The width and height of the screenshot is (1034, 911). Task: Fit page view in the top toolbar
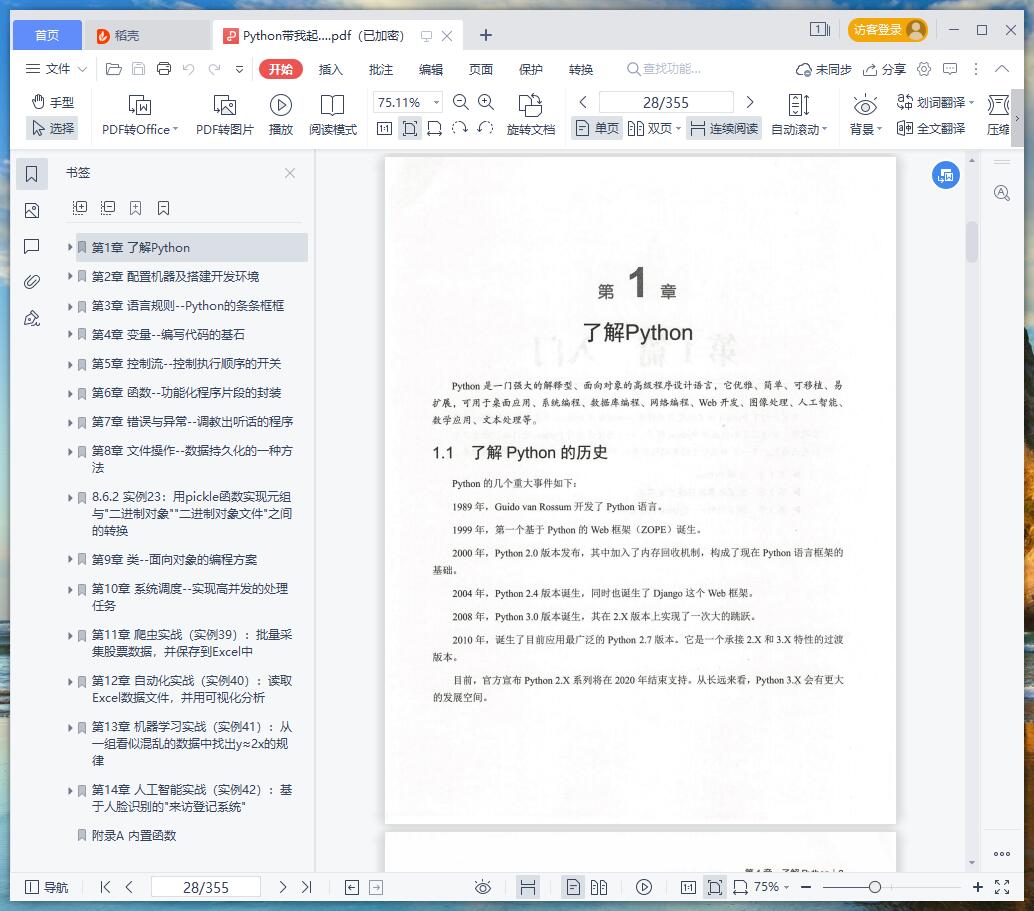410,129
